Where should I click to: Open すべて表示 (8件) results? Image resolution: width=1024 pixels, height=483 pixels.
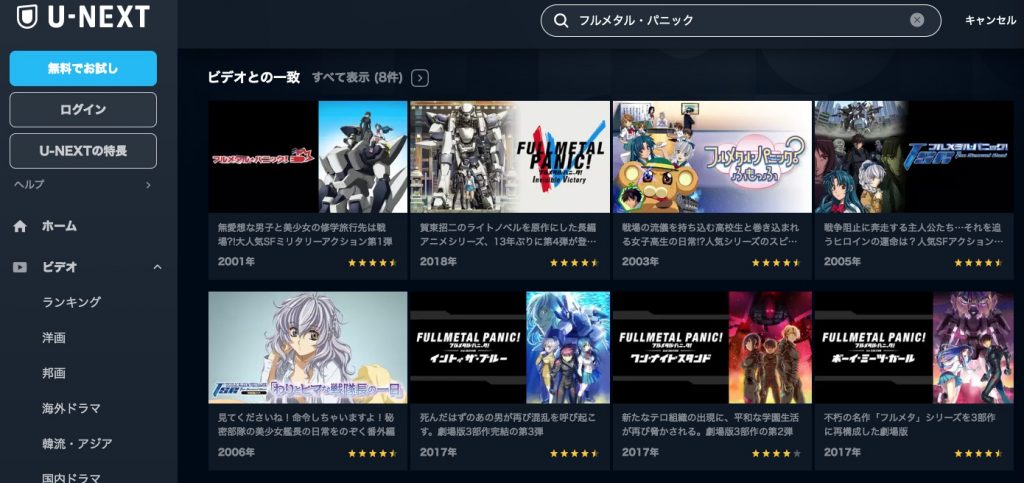click(357, 78)
